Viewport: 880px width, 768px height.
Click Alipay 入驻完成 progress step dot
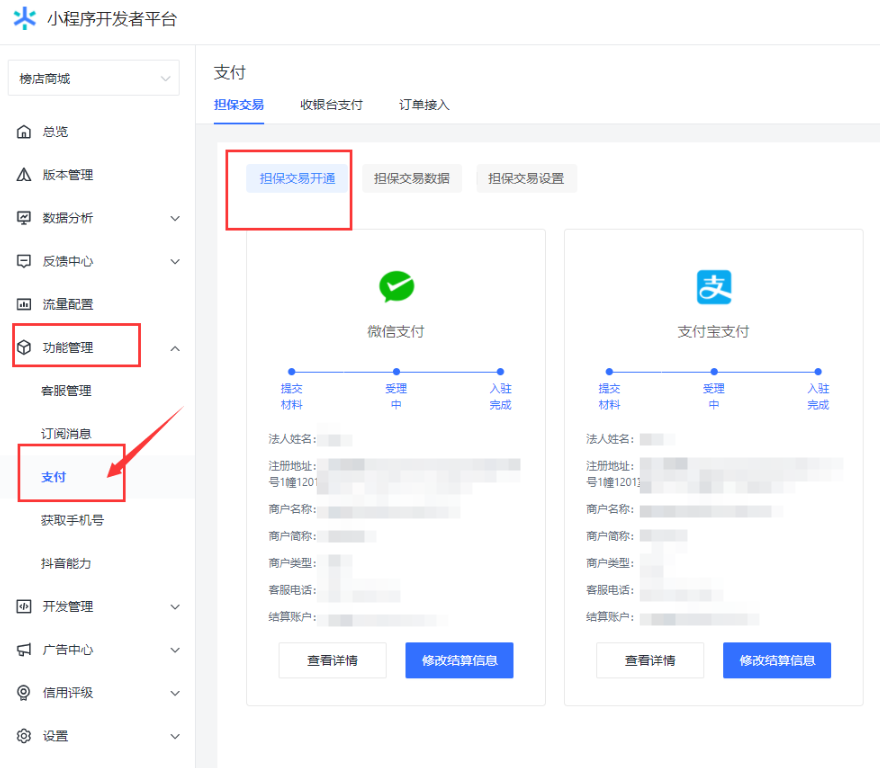(x=818, y=372)
